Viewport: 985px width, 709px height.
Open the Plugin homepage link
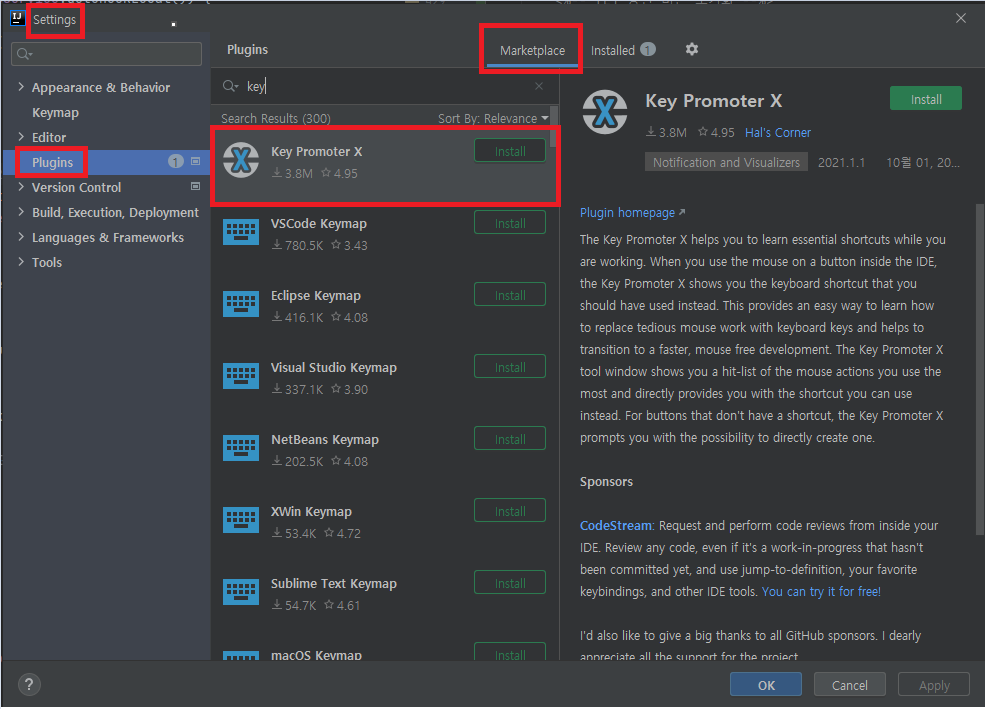(632, 212)
